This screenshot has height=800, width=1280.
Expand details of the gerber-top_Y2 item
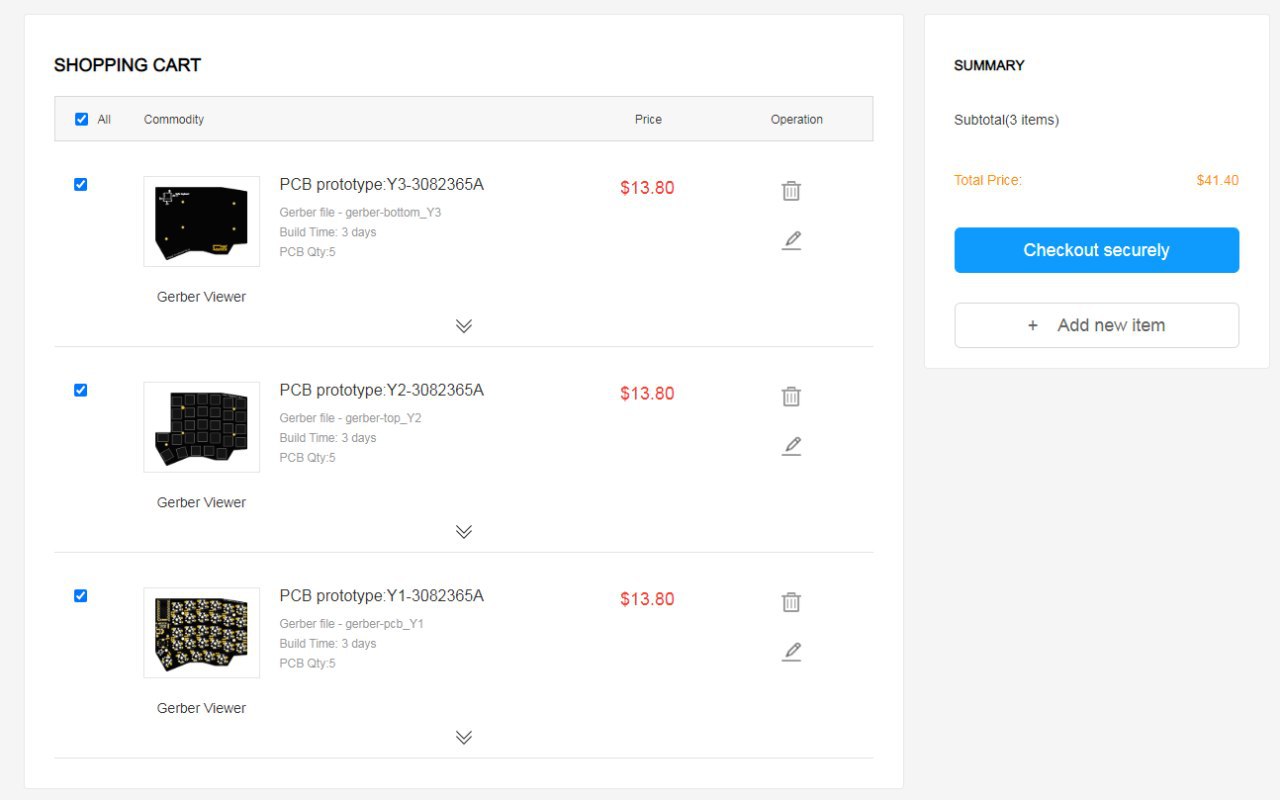point(463,532)
